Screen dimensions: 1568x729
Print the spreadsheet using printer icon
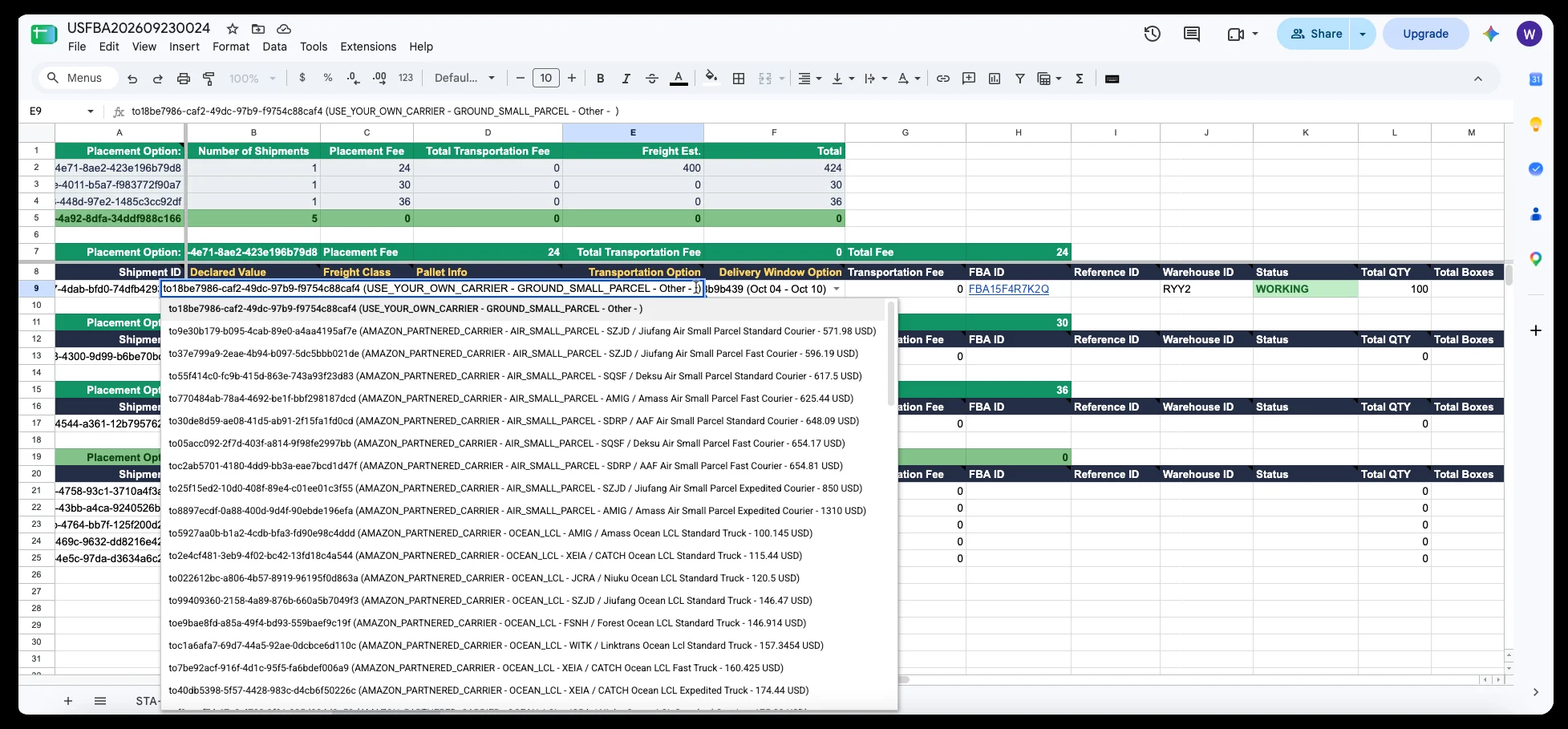tap(184, 79)
